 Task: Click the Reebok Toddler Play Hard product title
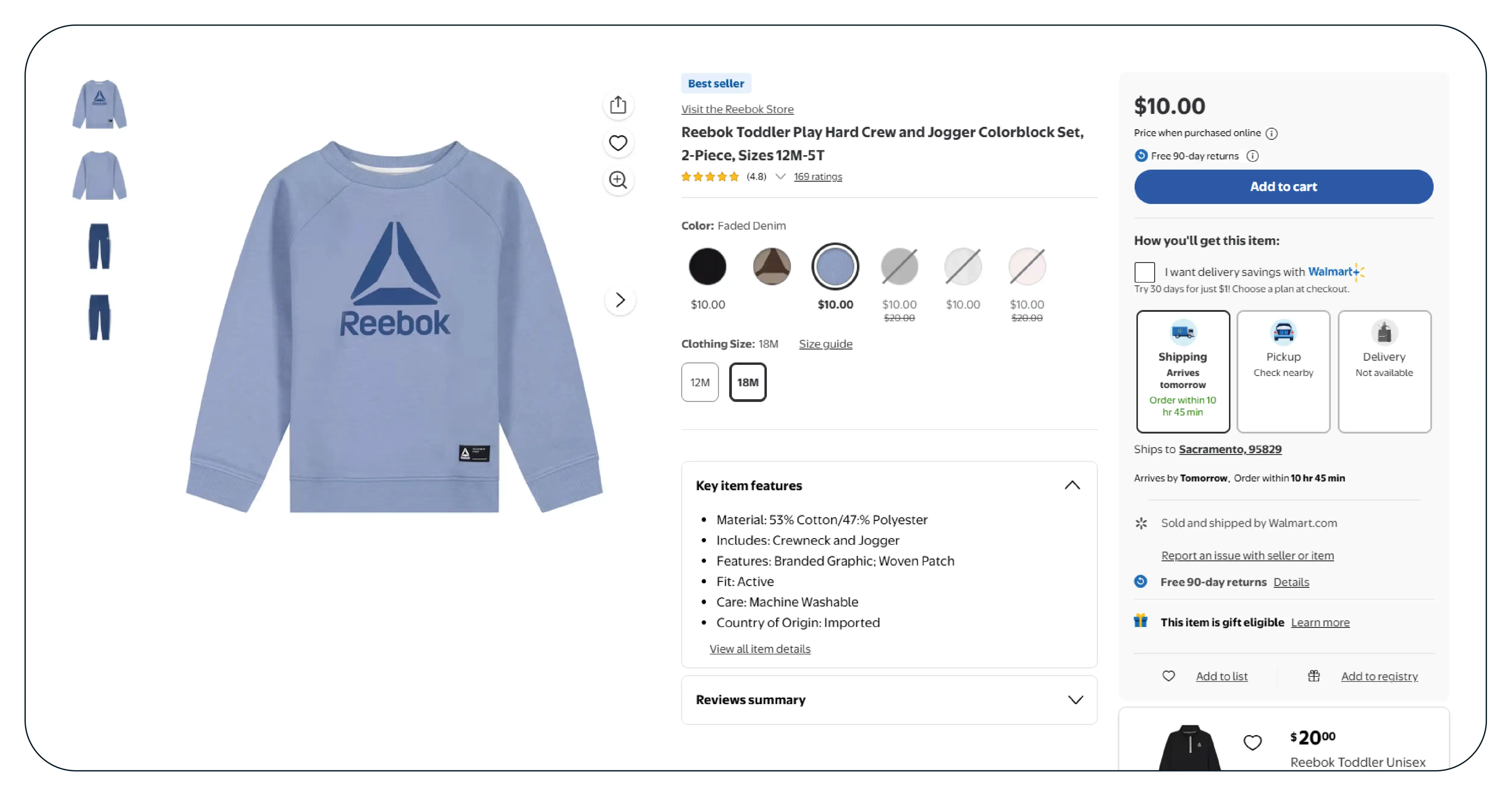(x=882, y=144)
